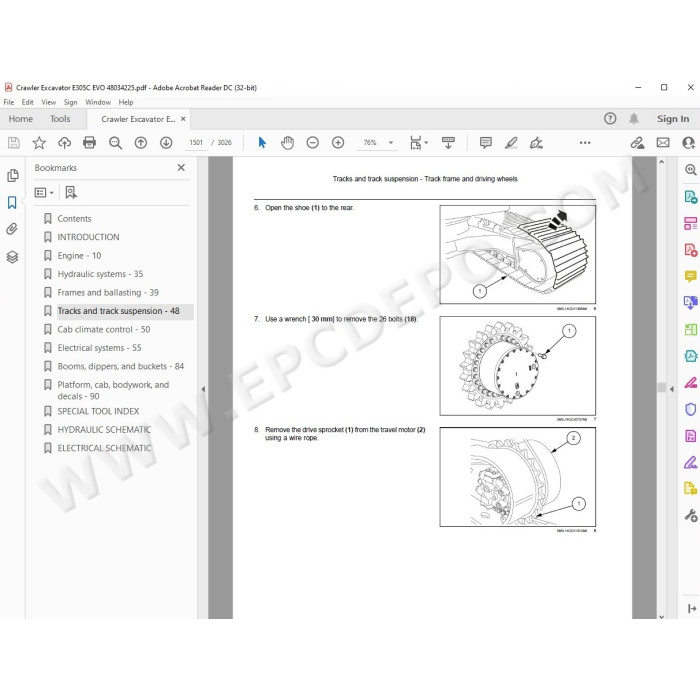Image resolution: width=700 pixels, height=700 pixels.
Task: Click the scrolling mode icon
Action: tap(448, 143)
